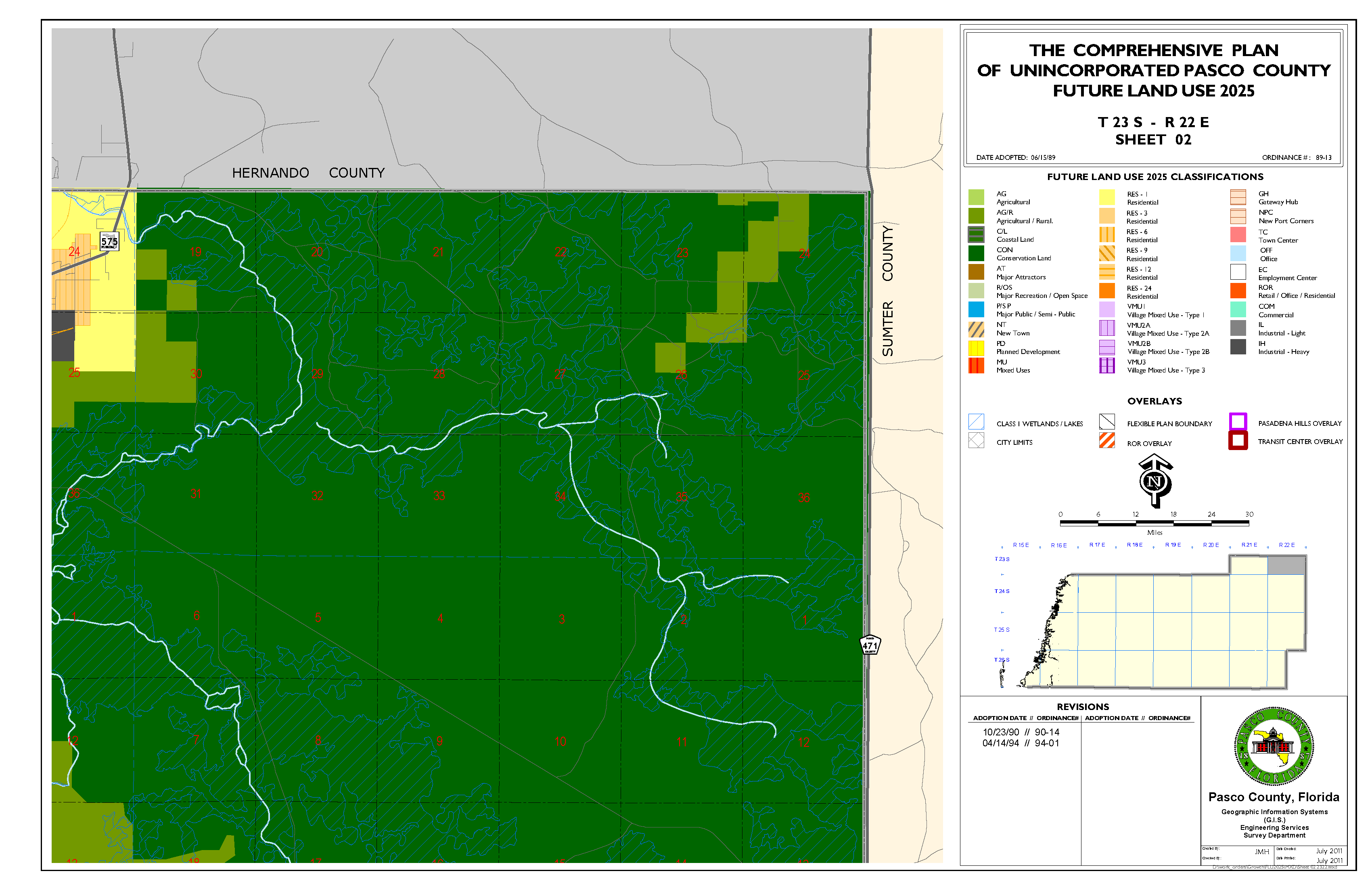The image size is (1372, 888).
Task: Click the COM Commercial teal swatch
Action: click(x=1238, y=310)
